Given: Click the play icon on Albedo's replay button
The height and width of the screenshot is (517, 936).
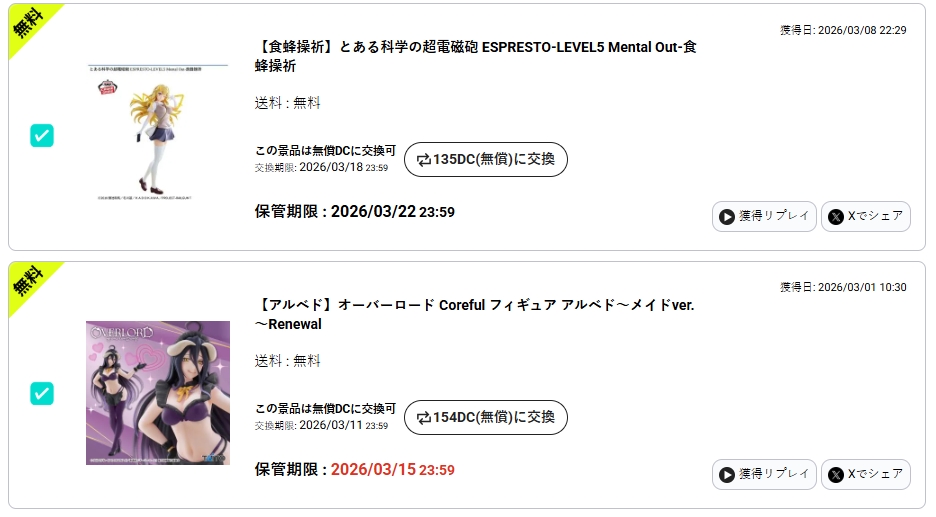Looking at the screenshot, I should (x=727, y=474).
